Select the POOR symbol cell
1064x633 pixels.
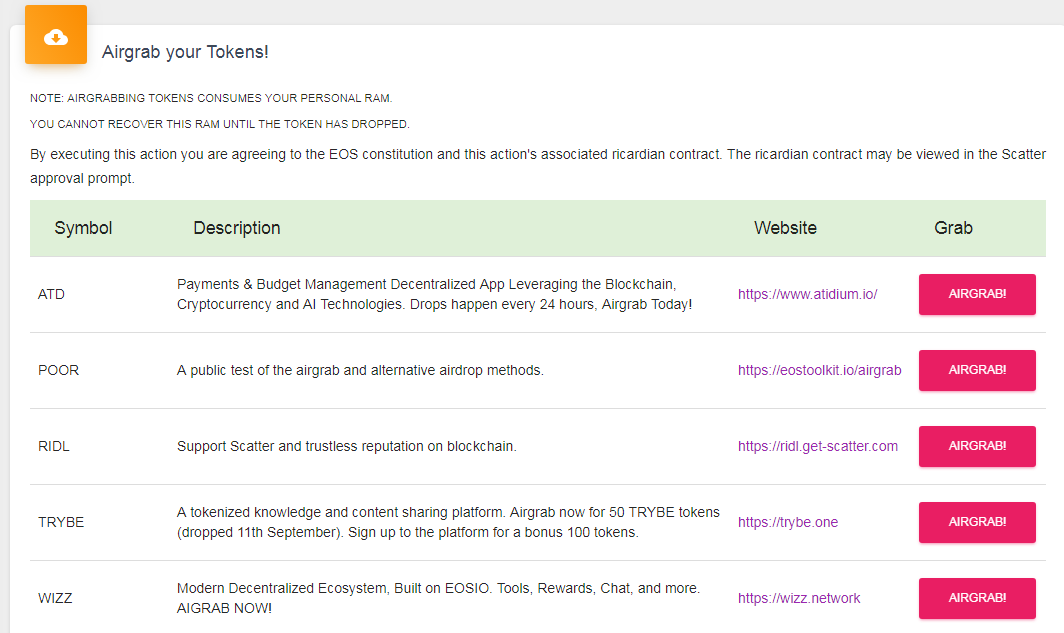(58, 370)
